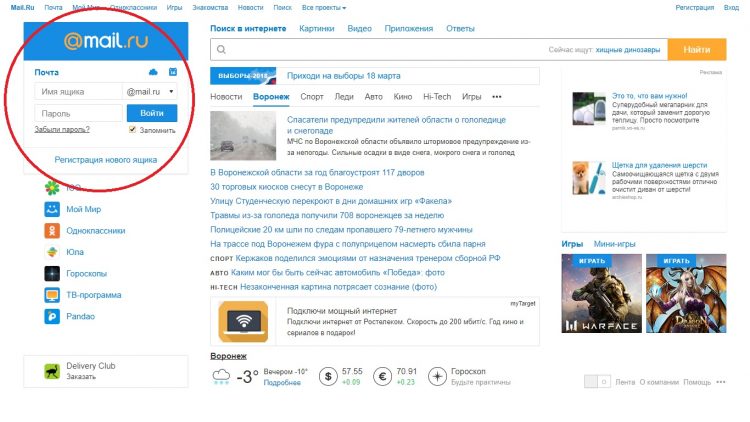
Task: Open the Delivery Club ostrich icon
Action: pos(52,371)
